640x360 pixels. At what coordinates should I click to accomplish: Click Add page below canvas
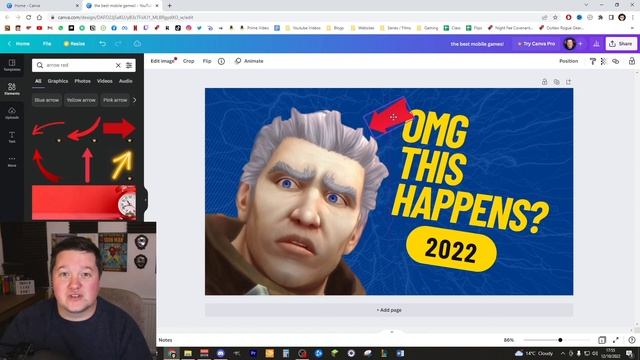[389, 310]
